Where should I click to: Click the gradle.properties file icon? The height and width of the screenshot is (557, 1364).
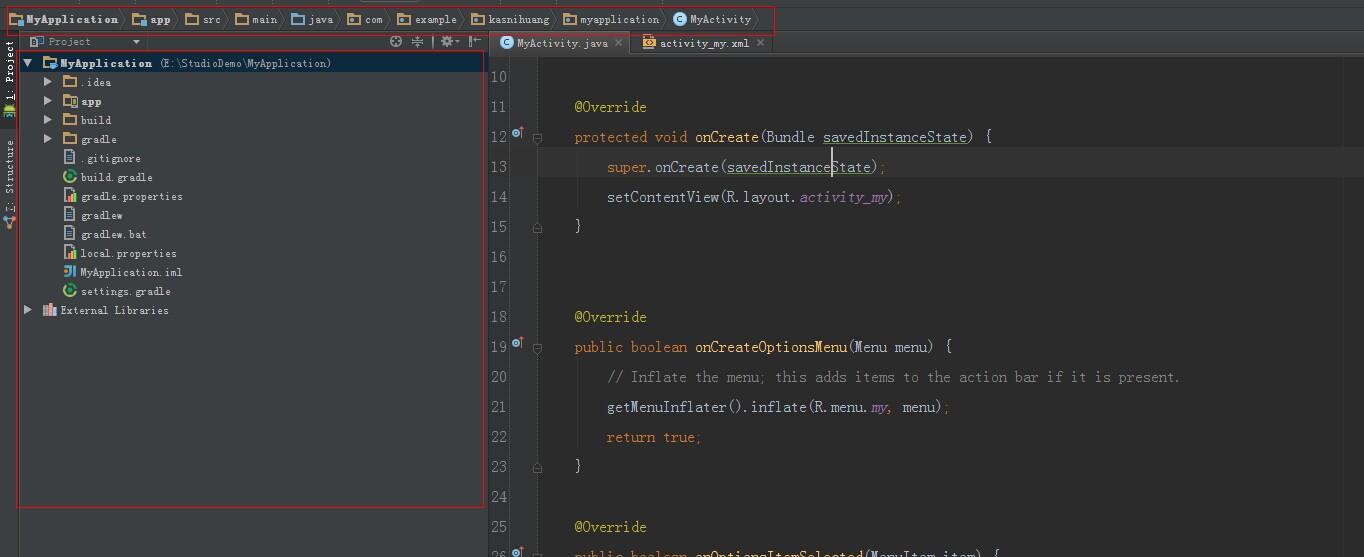tap(70, 196)
